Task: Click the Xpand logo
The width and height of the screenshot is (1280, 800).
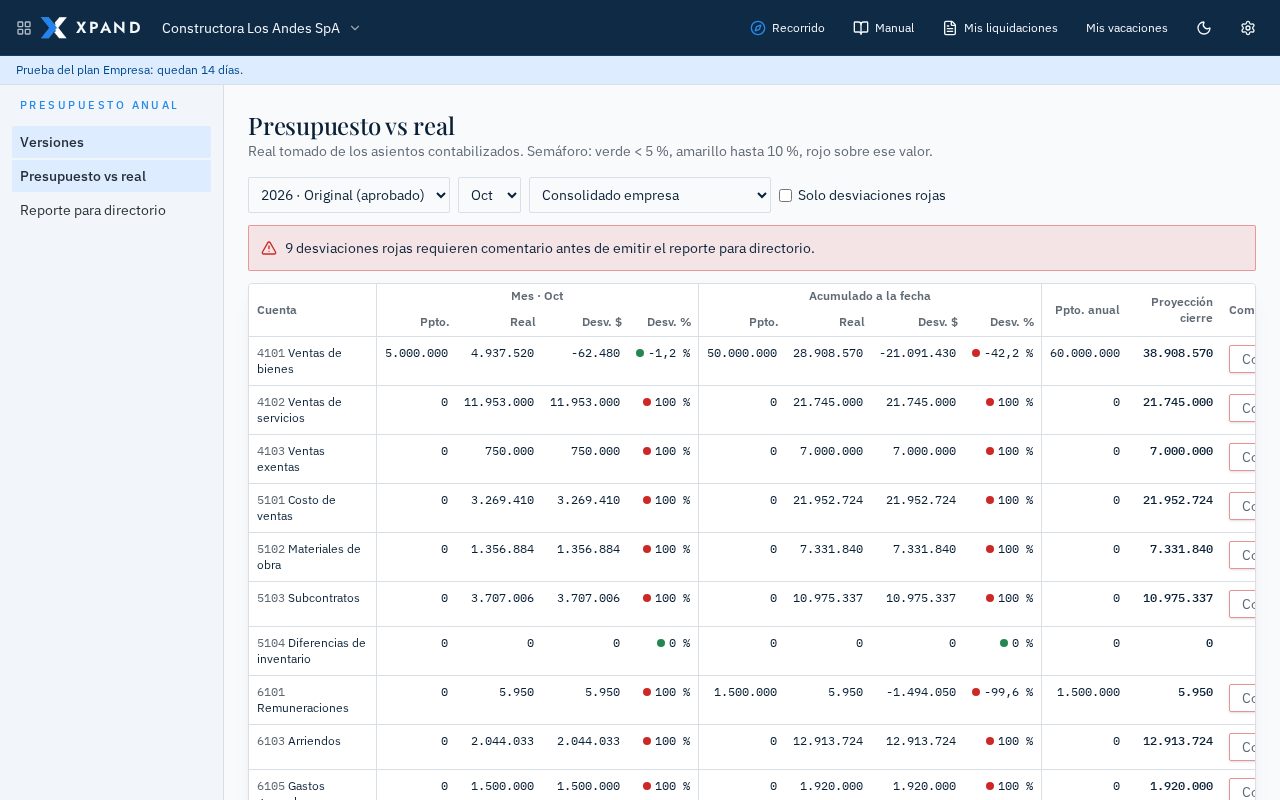Action: (x=91, y=28)
